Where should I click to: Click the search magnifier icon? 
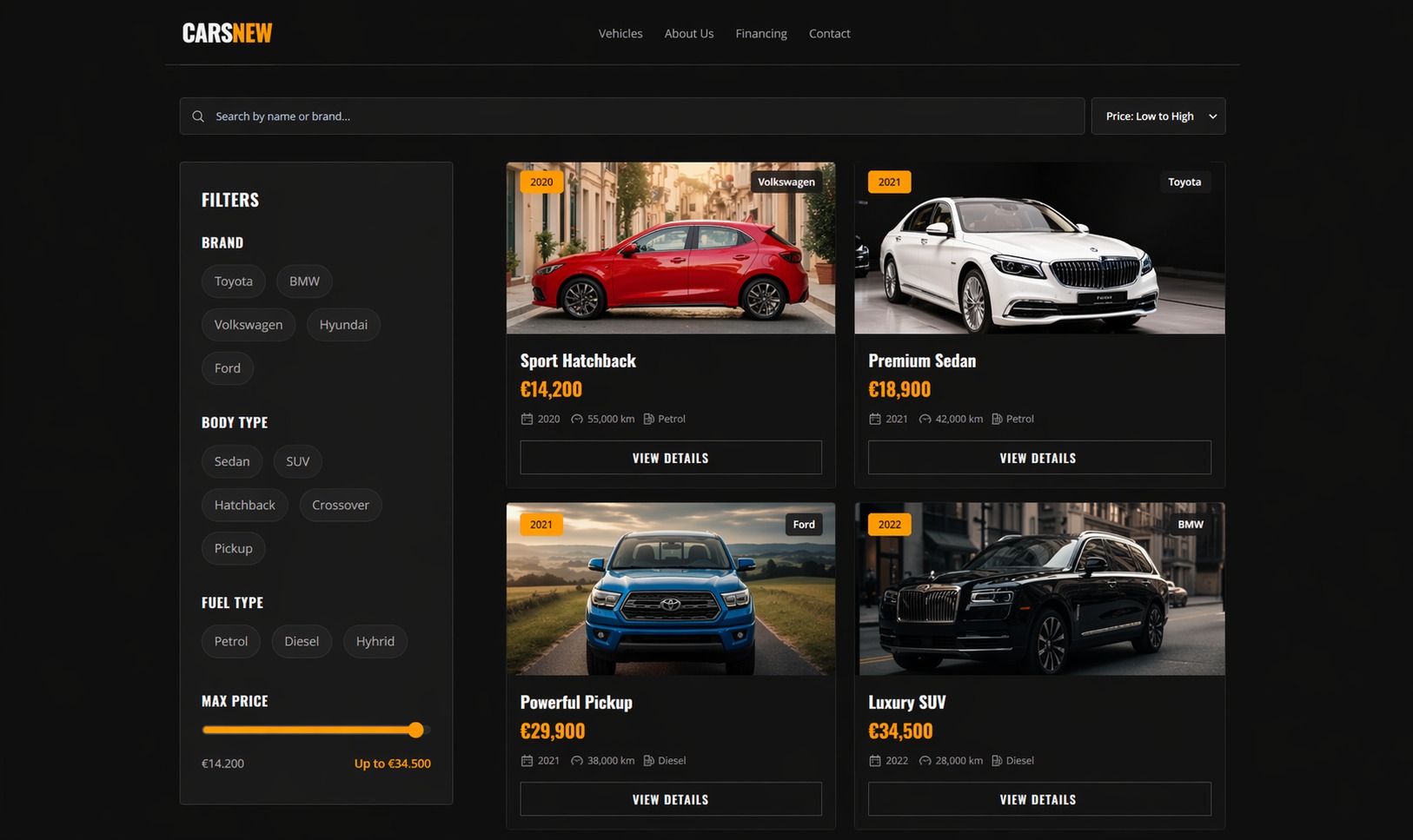198,116
